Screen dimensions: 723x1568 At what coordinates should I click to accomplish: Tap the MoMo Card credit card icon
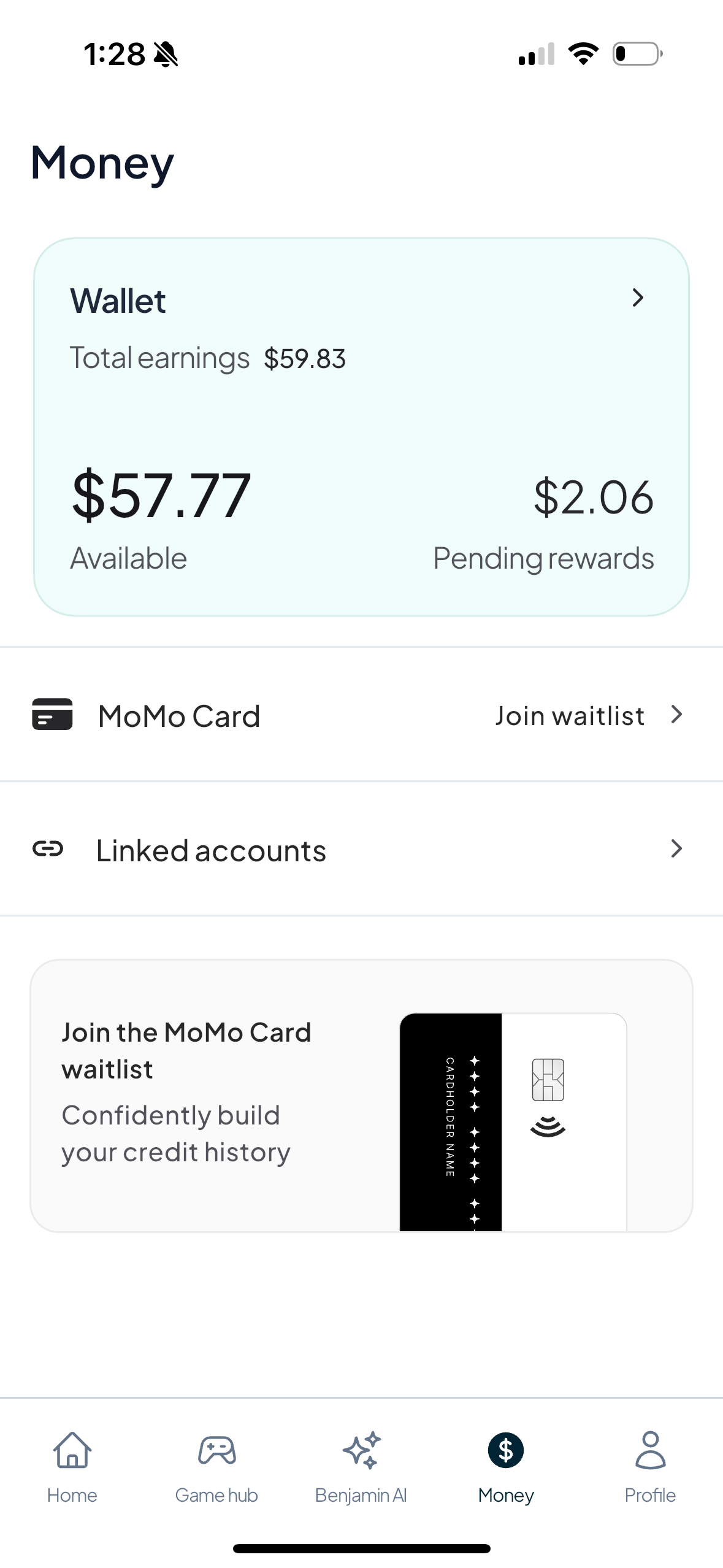click(x=52, y=714)
